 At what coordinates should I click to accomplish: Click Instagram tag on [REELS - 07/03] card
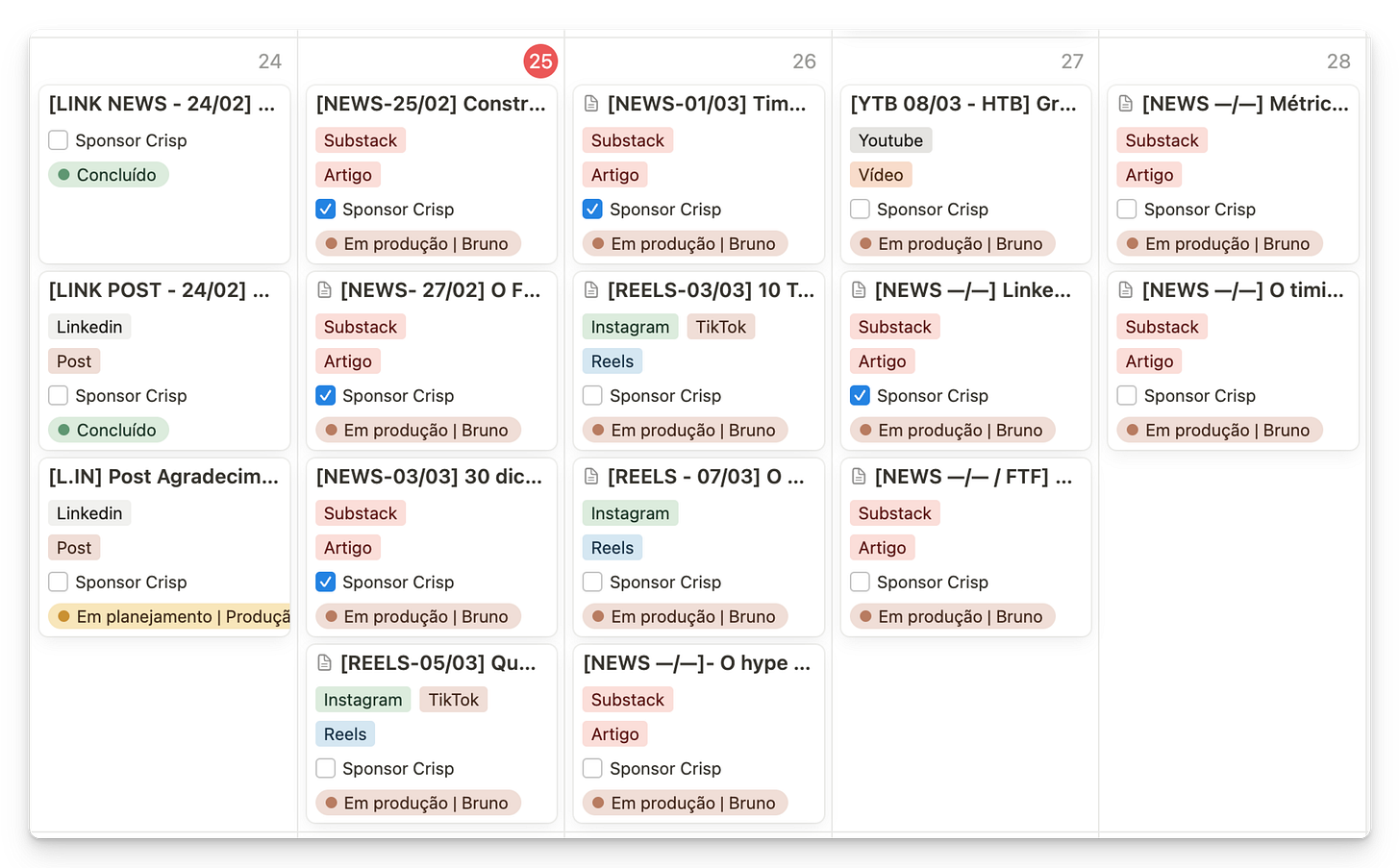pos(630,513)
